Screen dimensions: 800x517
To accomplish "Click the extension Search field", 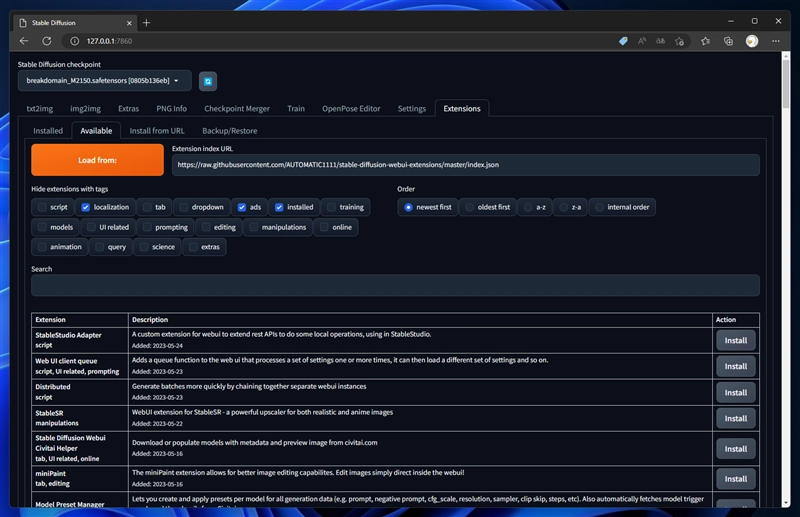I will click(x=395, y=285).
